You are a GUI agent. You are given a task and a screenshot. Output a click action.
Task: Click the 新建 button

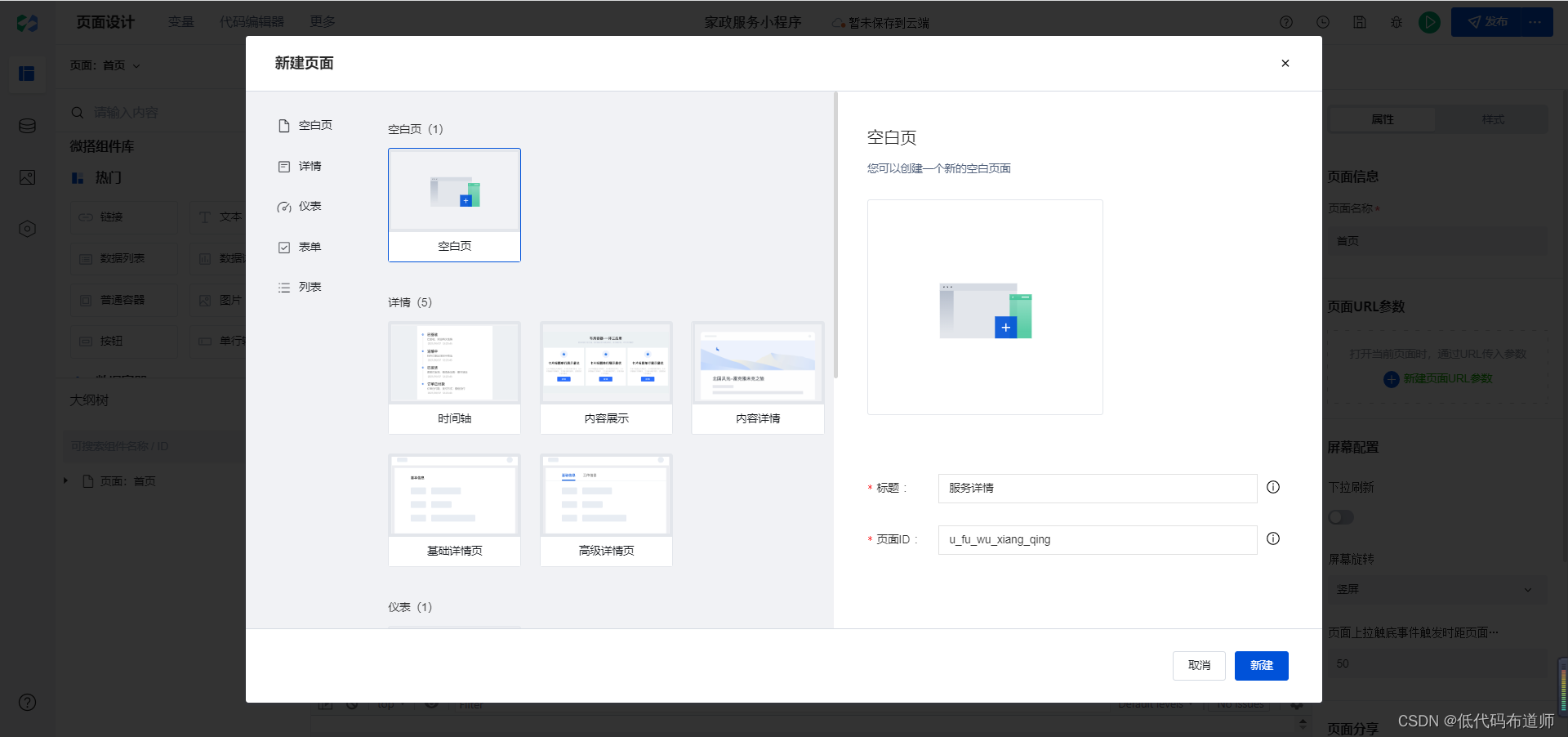[x=1262, y=666]
